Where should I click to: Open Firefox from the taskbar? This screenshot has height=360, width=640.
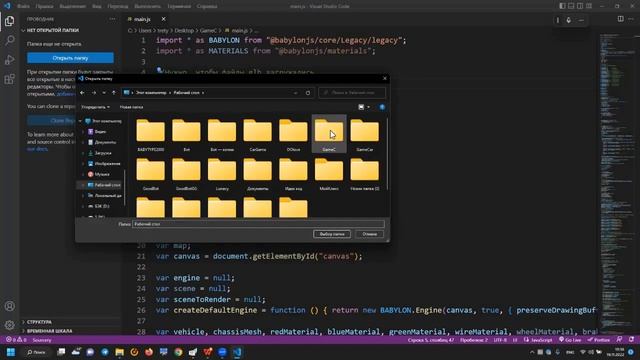click(x=149, y=352)
